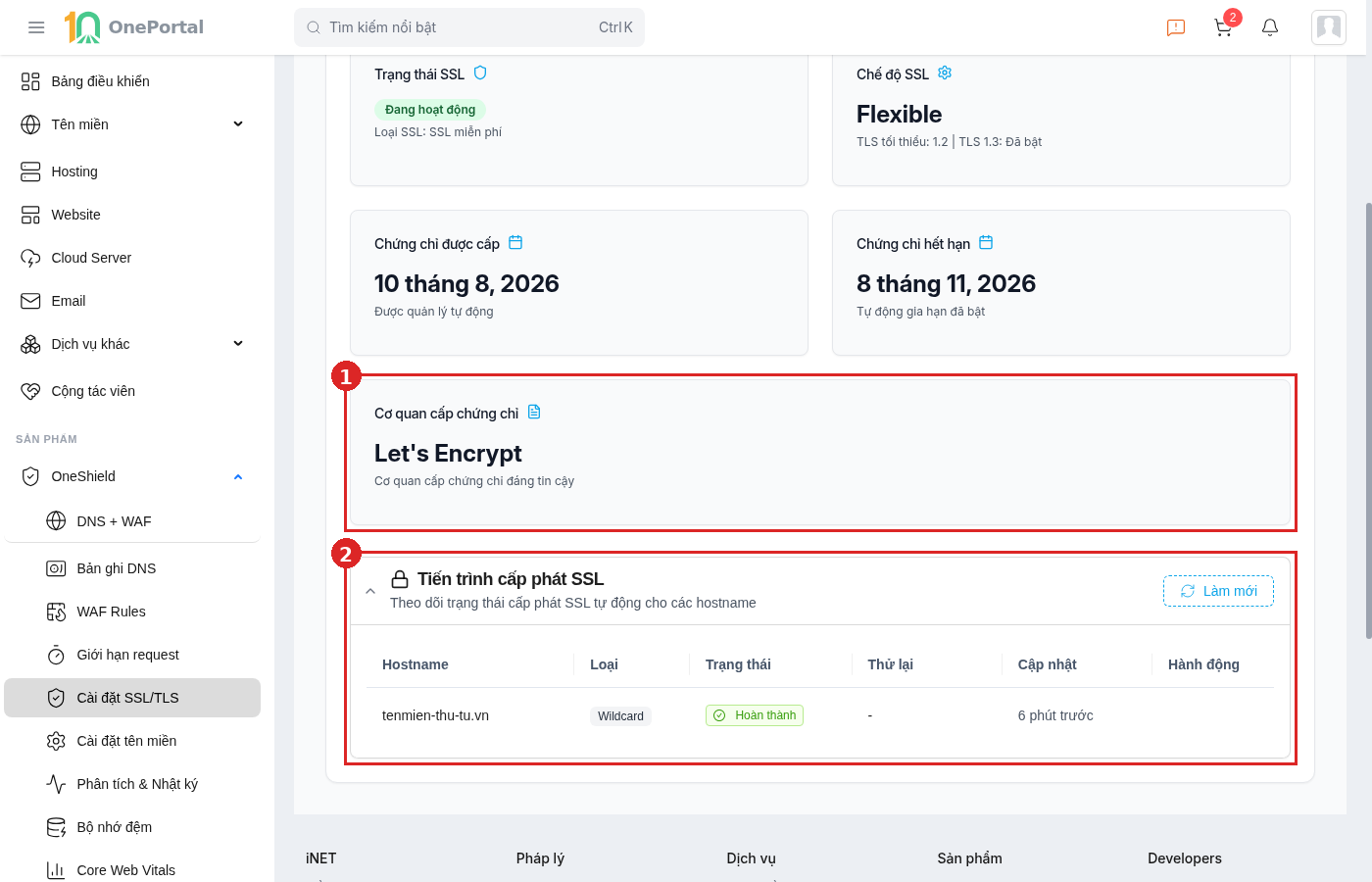Image resolution: width=1372 pixels, height=882 pixels.
Task: Click the Sản phẩm footer heading
Action: (x=969, y=858)
